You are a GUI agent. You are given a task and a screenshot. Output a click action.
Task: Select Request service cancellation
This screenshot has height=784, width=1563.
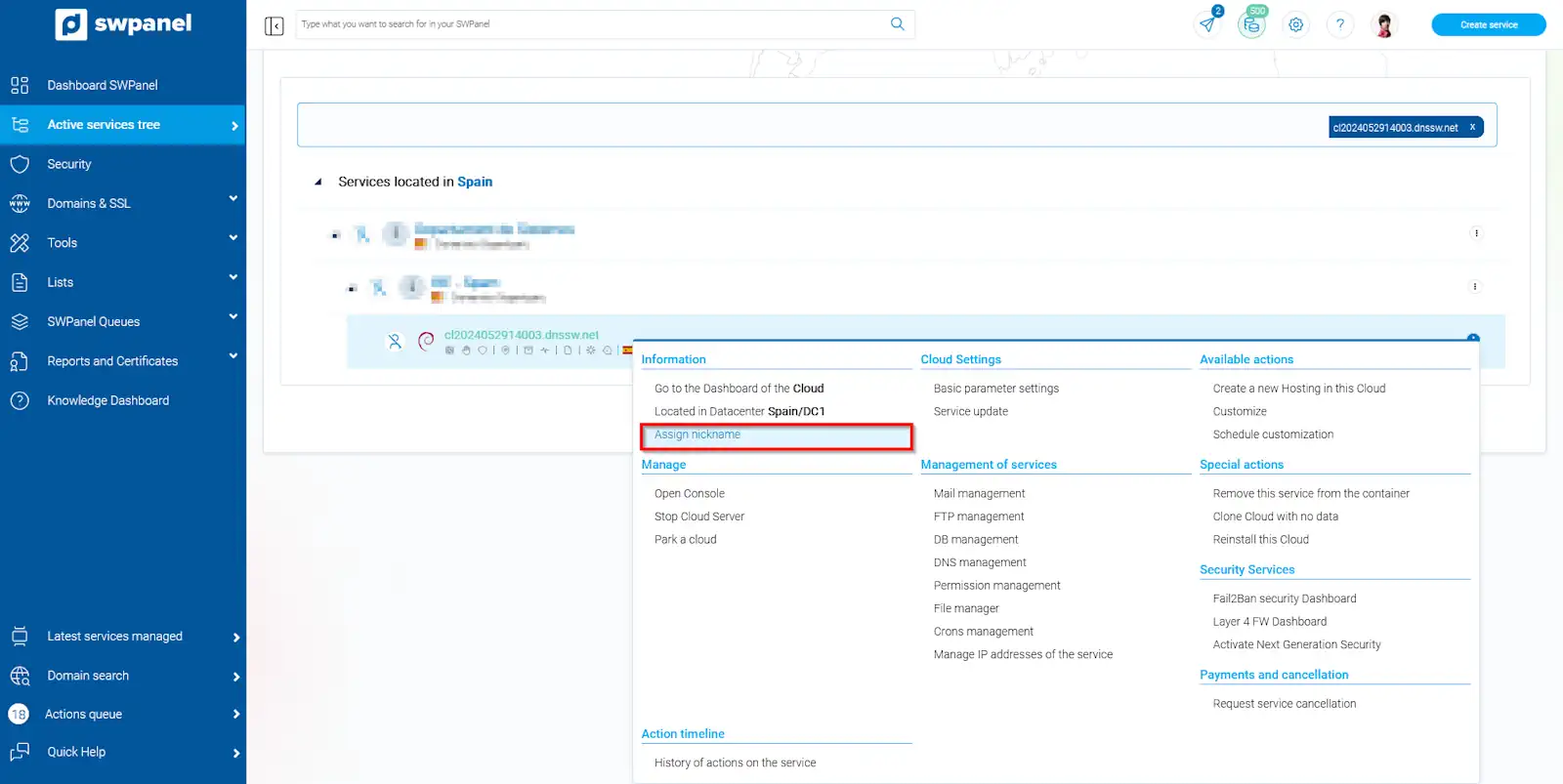[x=1284, y=704]
